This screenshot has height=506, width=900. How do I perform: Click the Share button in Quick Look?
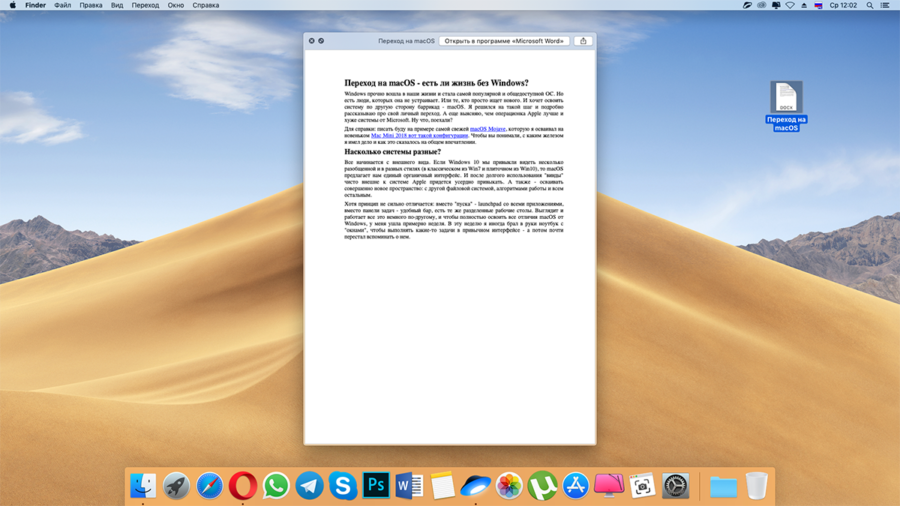click(583, 41)
